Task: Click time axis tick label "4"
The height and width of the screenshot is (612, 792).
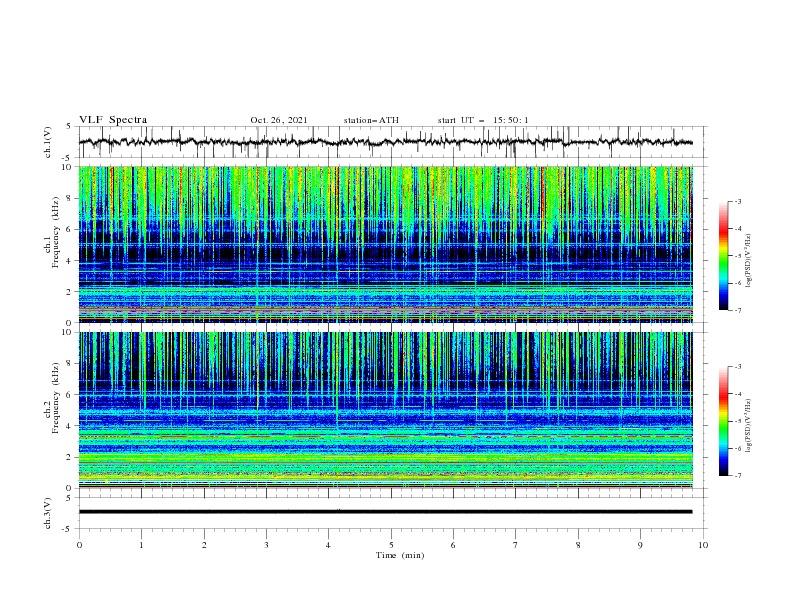Action: [328, 545]
